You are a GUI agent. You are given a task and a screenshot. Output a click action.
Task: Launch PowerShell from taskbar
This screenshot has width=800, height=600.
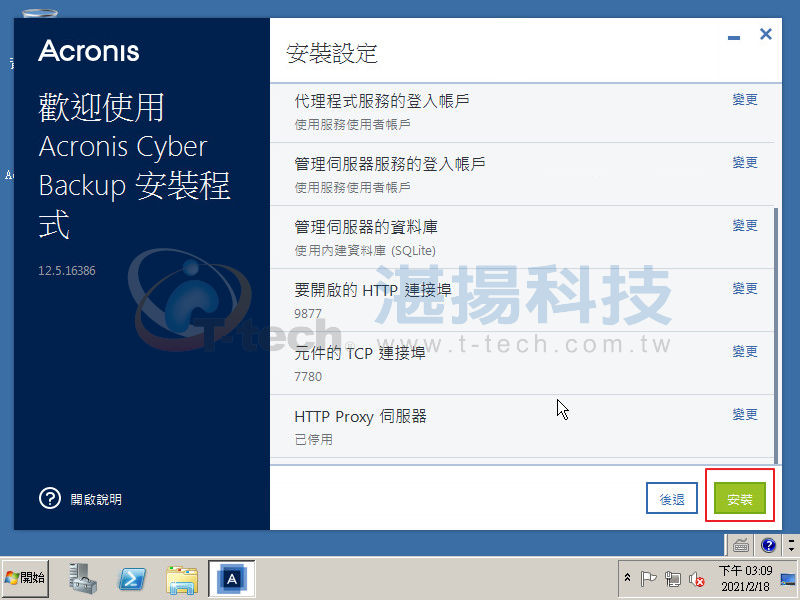132,579
